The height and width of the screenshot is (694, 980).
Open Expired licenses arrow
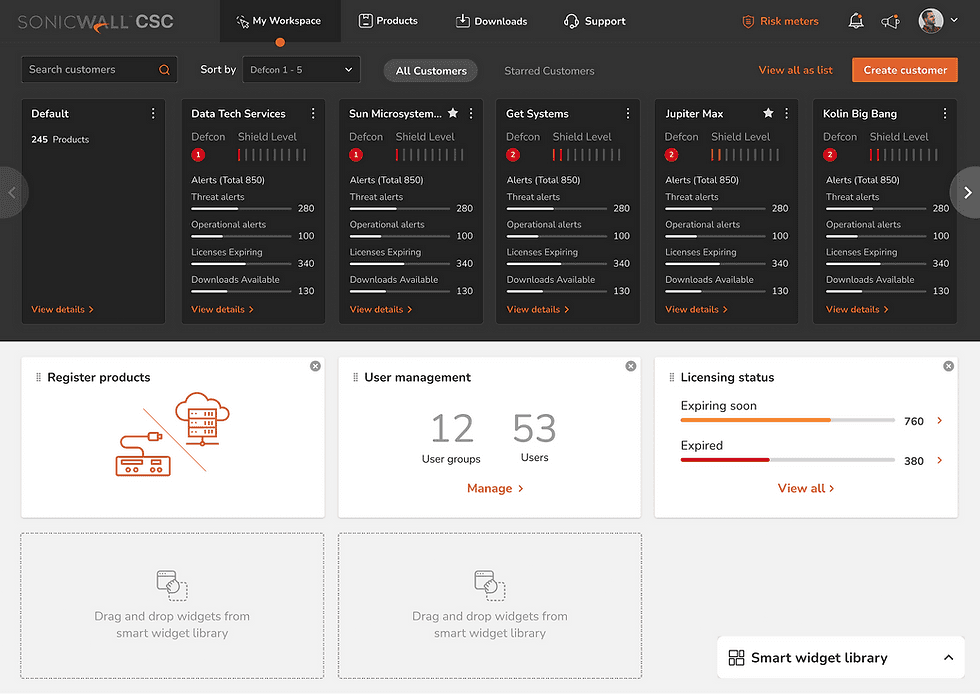click(x=939, y=461)
